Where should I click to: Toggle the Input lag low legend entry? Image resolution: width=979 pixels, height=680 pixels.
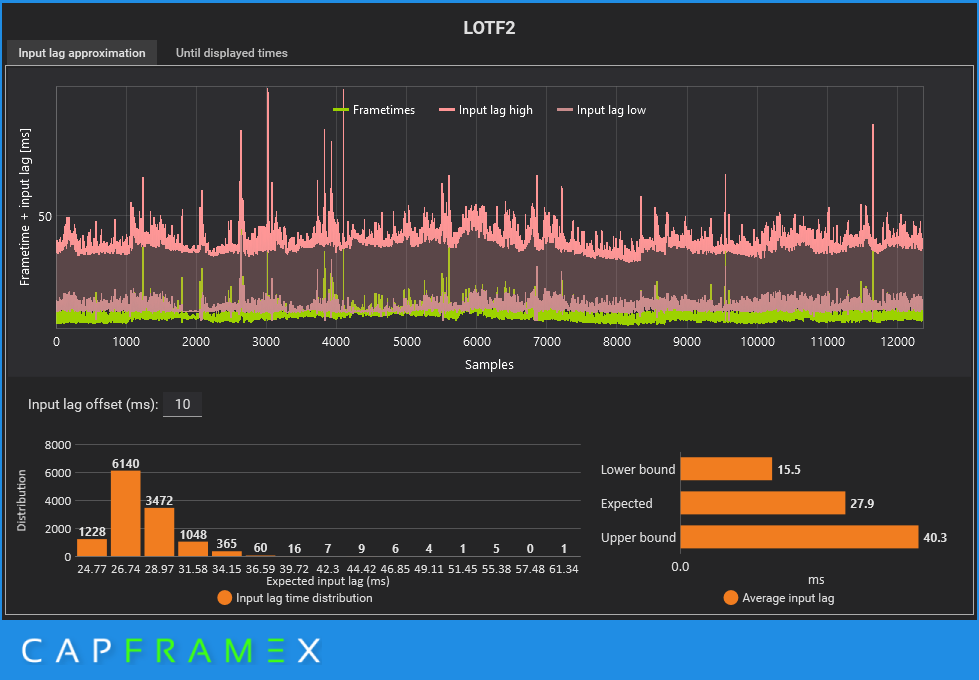(601, 110)
